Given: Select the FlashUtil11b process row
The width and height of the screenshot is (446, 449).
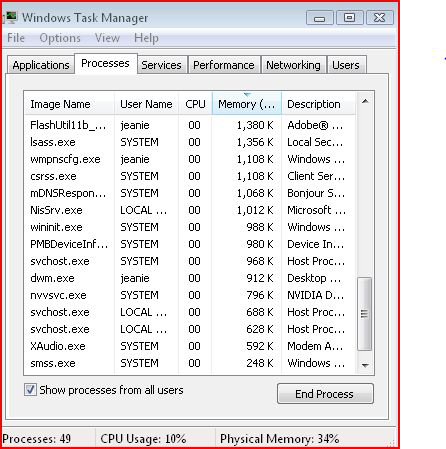Looking at the screenshot, I should pyautogui.click(x=190, y=125).
